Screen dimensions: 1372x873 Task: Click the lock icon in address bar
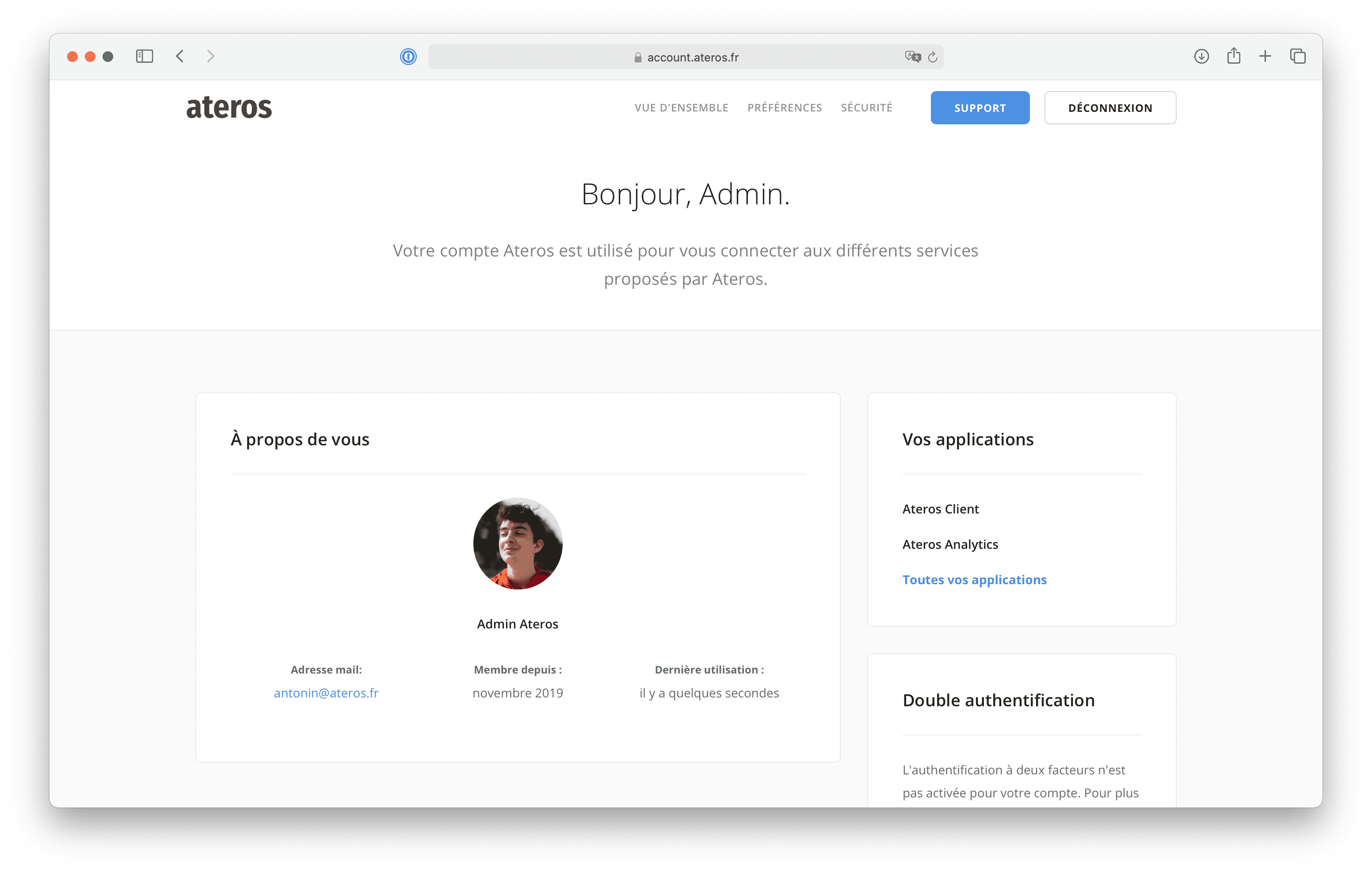click(x=637, y=57)
